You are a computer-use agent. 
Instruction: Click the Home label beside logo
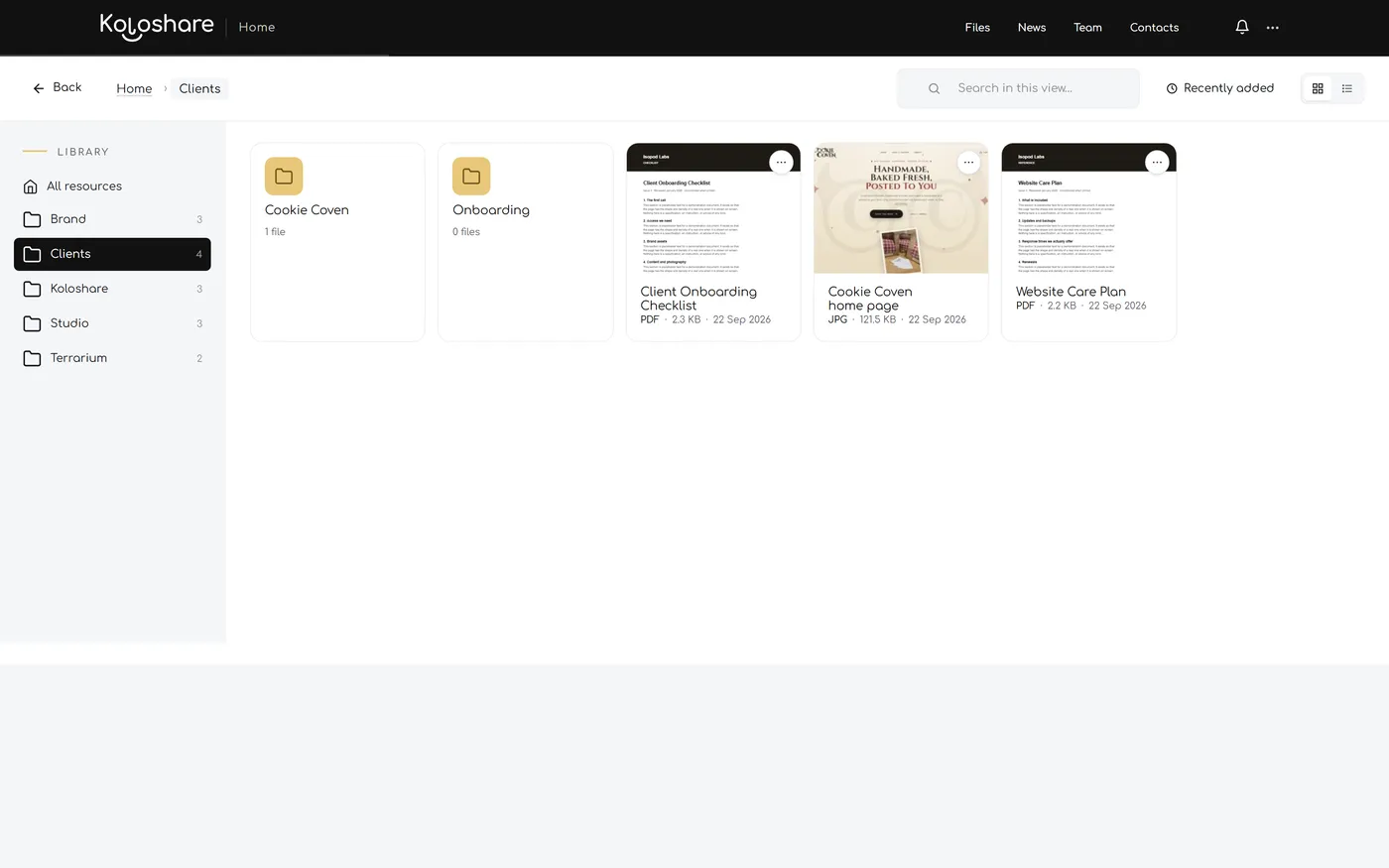point(257,27)
